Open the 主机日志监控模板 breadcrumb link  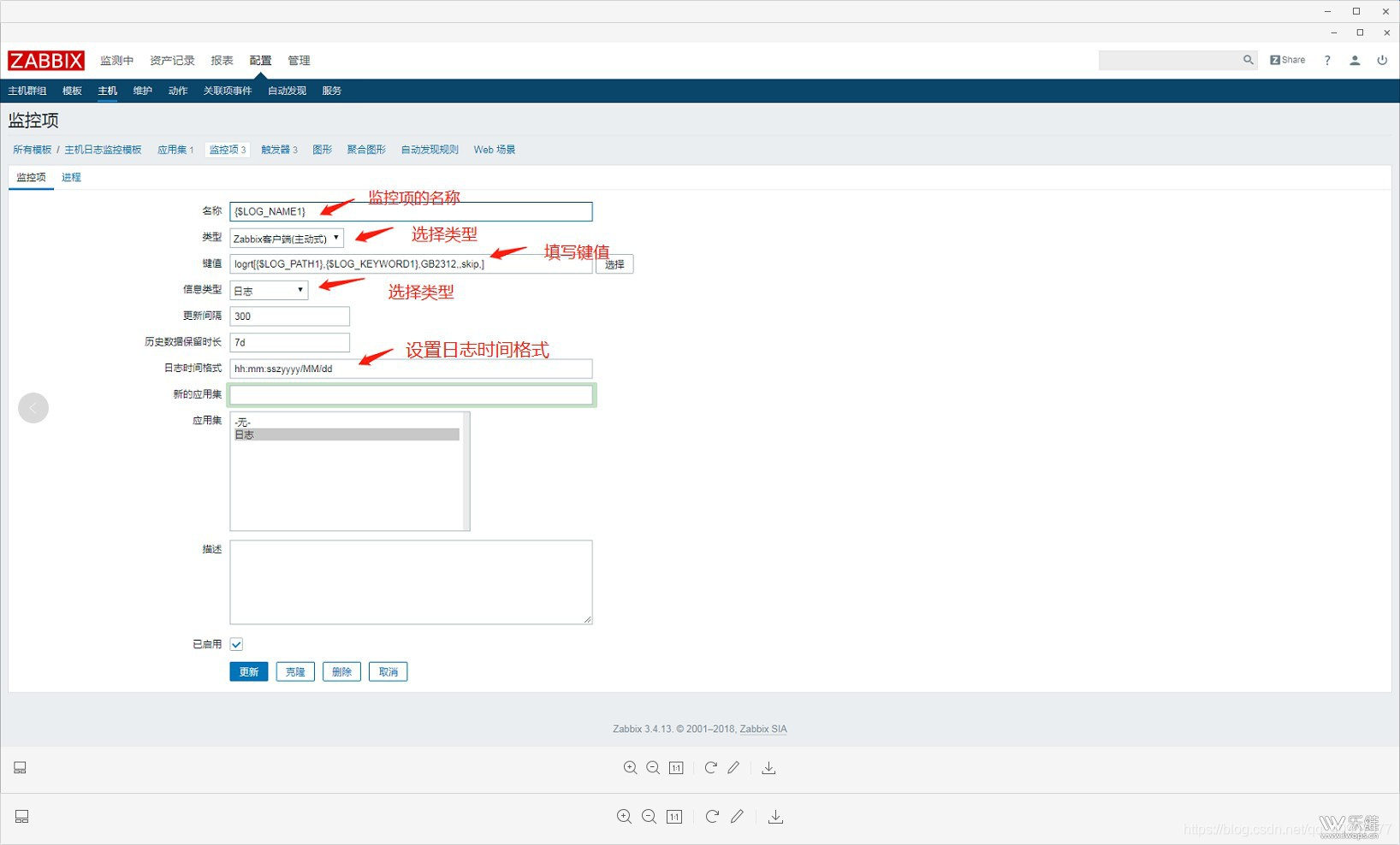[104, 150]
